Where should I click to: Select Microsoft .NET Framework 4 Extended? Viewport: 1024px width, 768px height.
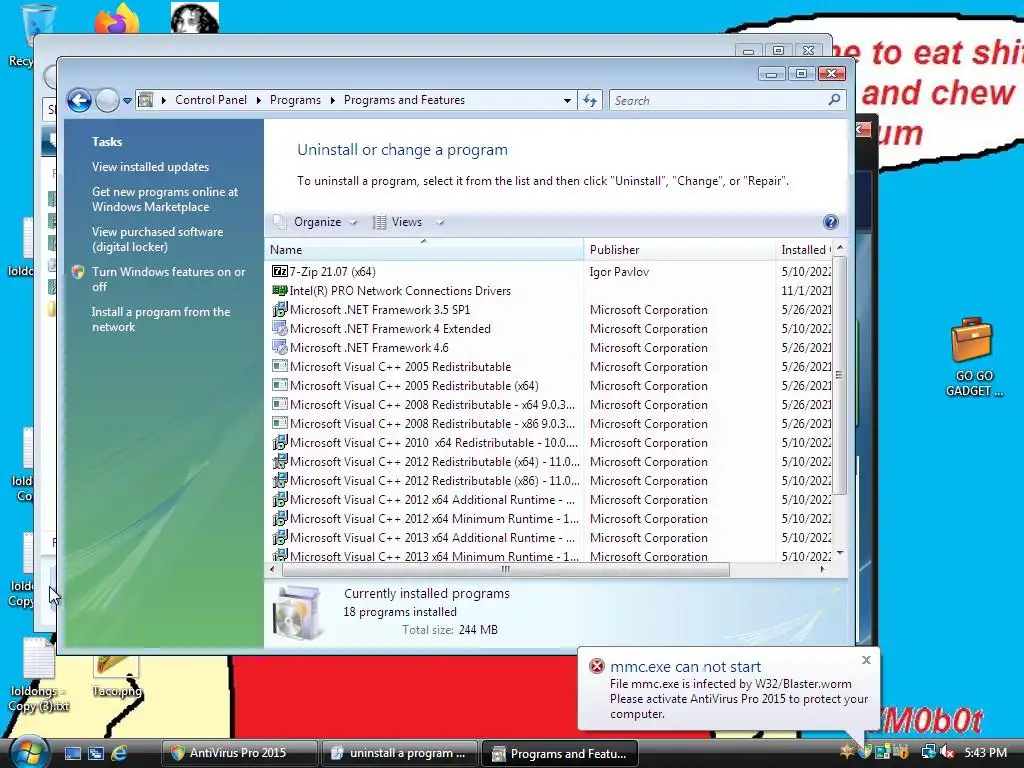390,328
